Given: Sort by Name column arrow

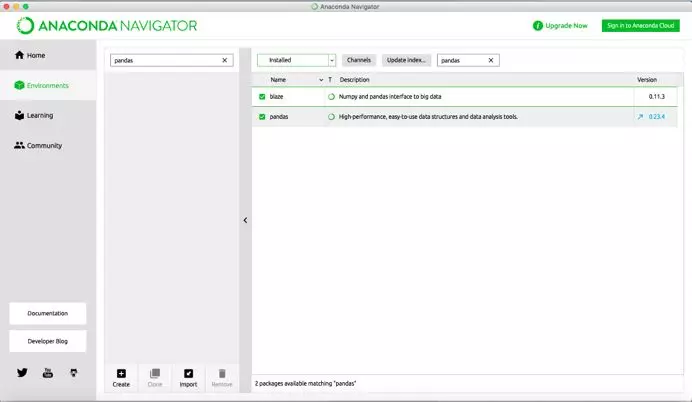Looking at the screenshot, I should [x=321, y=80].
